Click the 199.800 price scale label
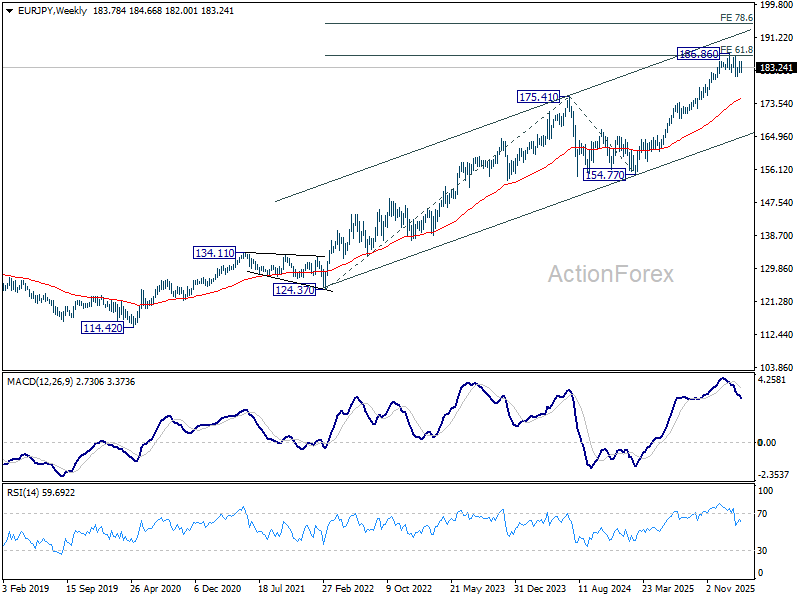Image resolution: width=800 pixels, height=600 pixels. pyautogui.click(x=776, y=5)
